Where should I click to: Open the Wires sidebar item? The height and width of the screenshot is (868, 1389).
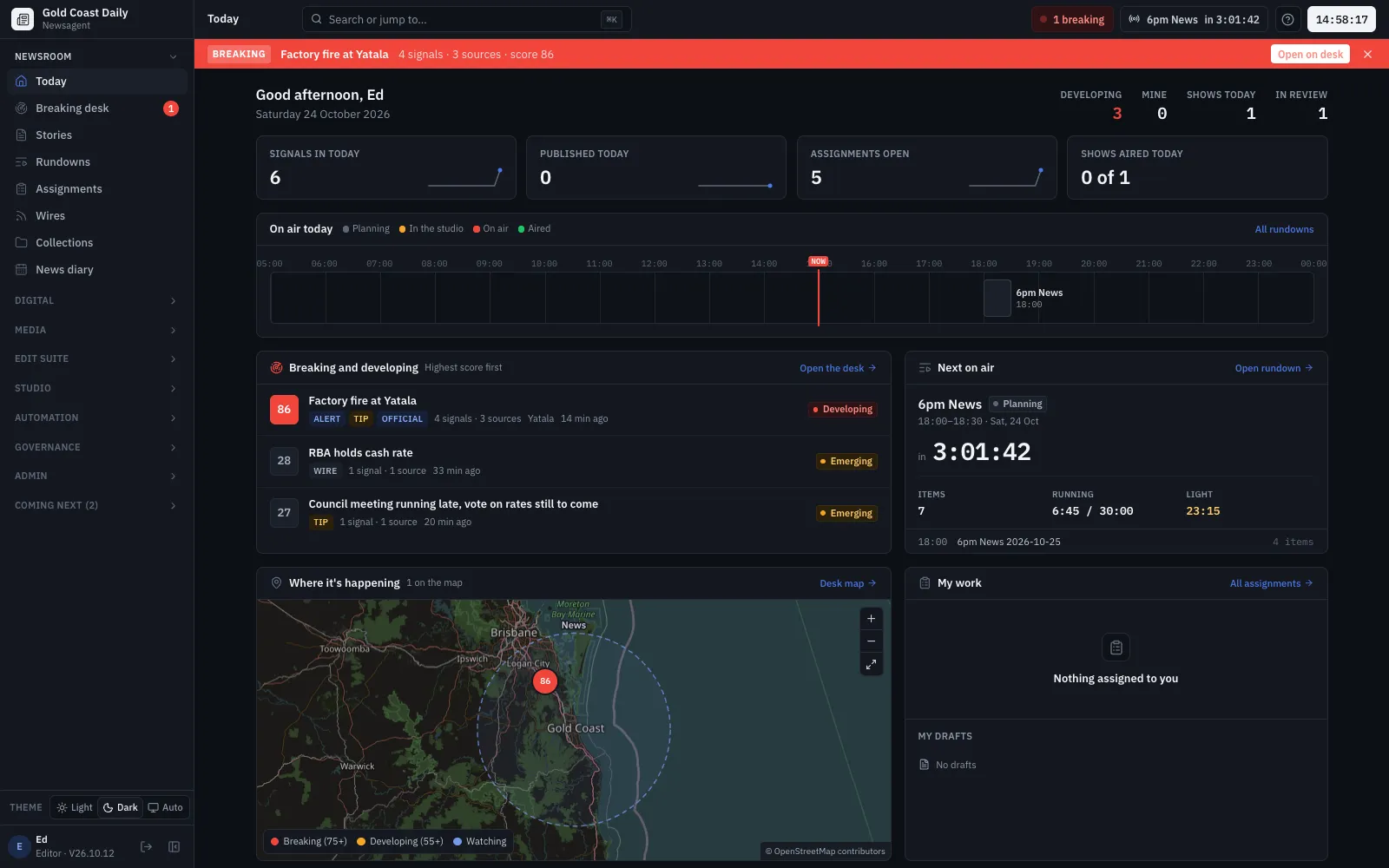97,216
